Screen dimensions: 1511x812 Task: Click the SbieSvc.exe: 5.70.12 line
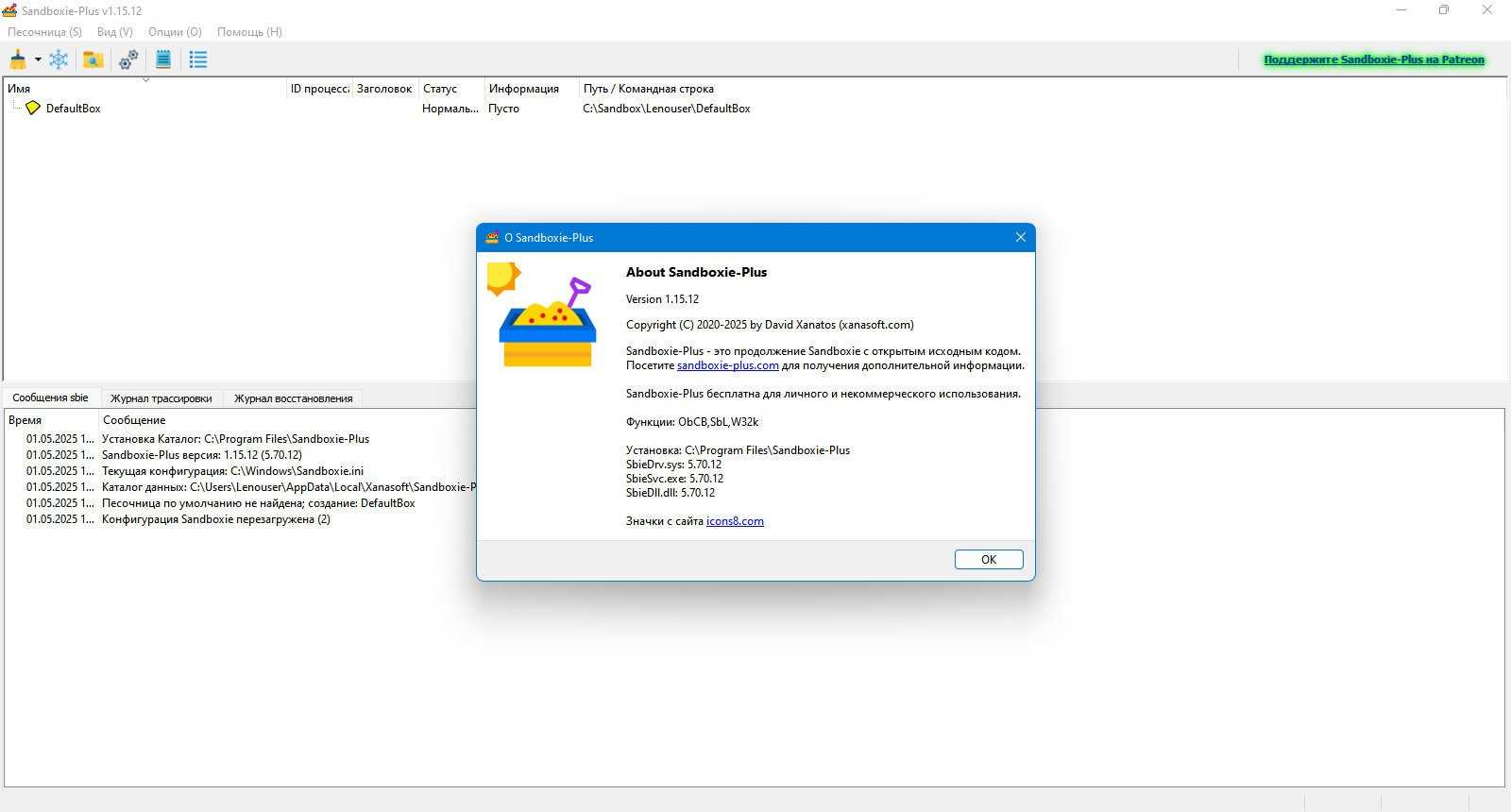pos(674,479)
